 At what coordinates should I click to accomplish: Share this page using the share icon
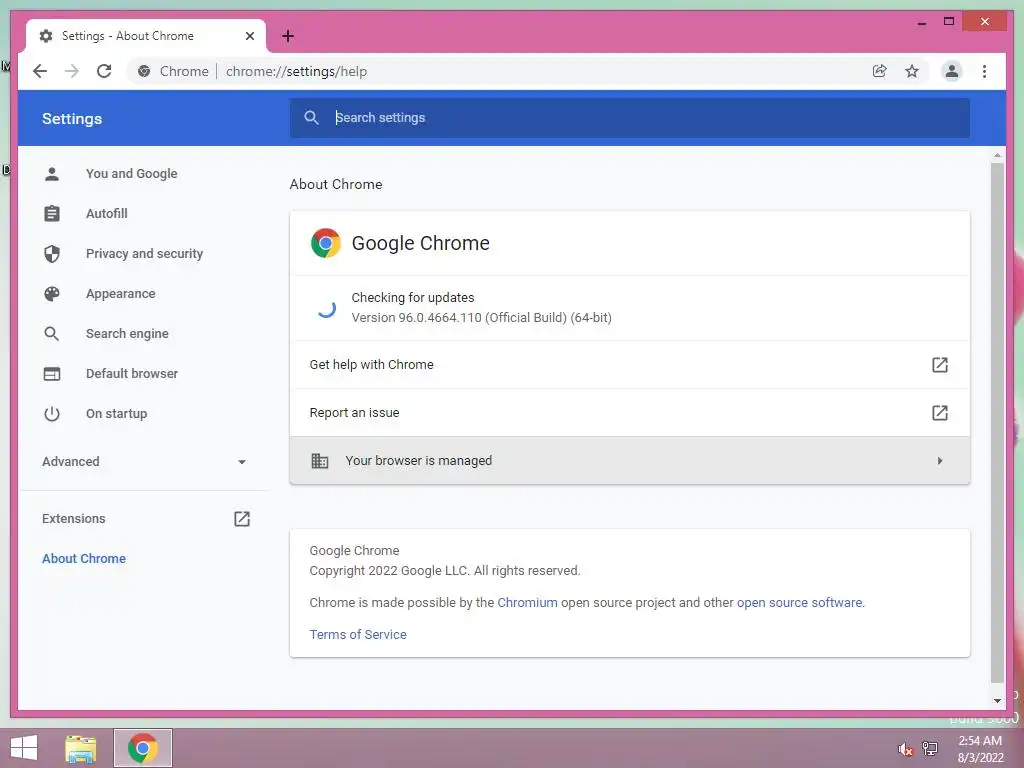tap(880, 71)
